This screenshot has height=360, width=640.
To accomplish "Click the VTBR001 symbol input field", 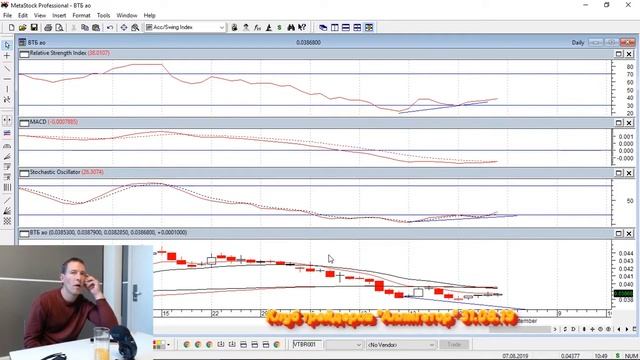I will tap(307, 344).
